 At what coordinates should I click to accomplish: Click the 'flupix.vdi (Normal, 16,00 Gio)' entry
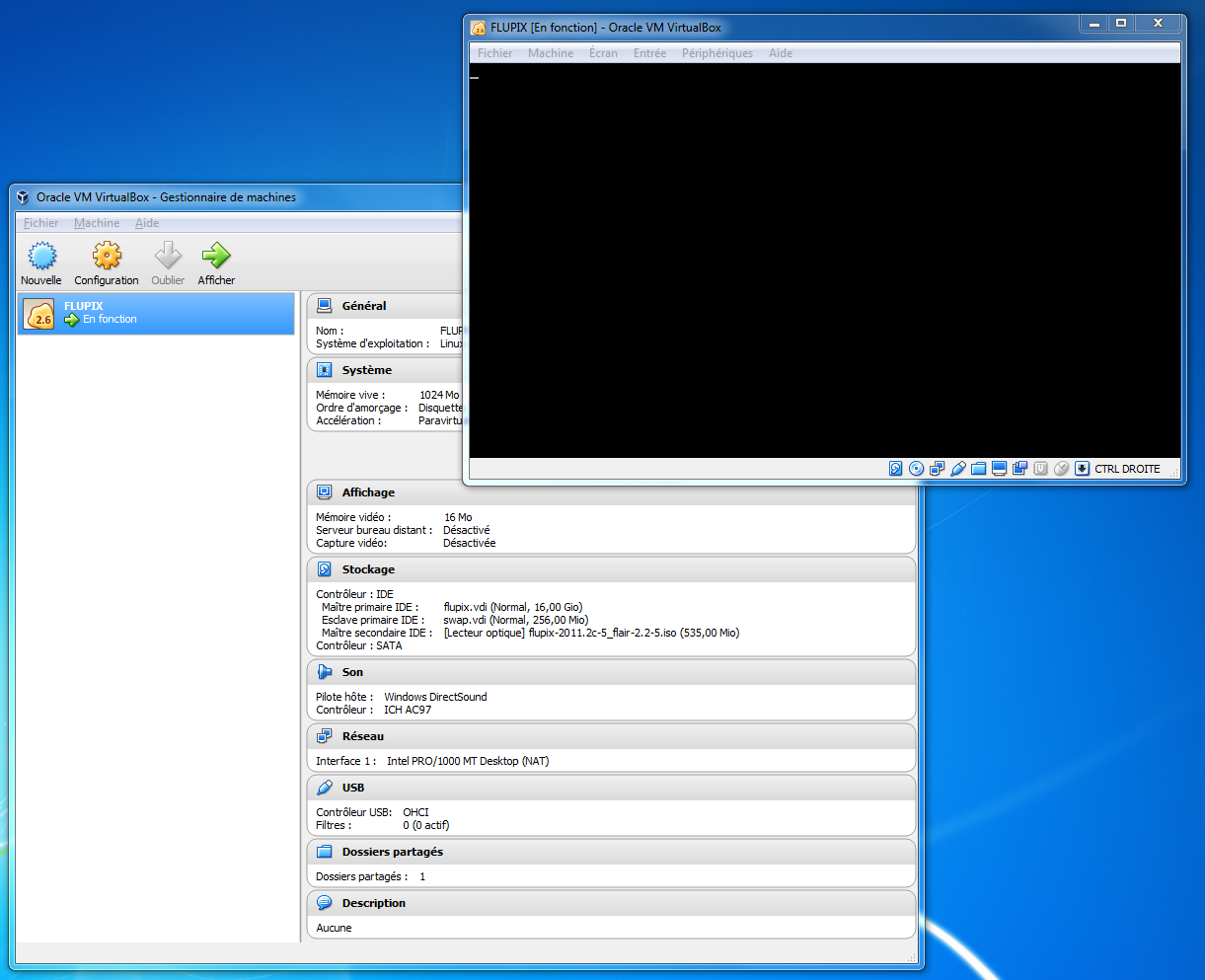tap(513, 607)
